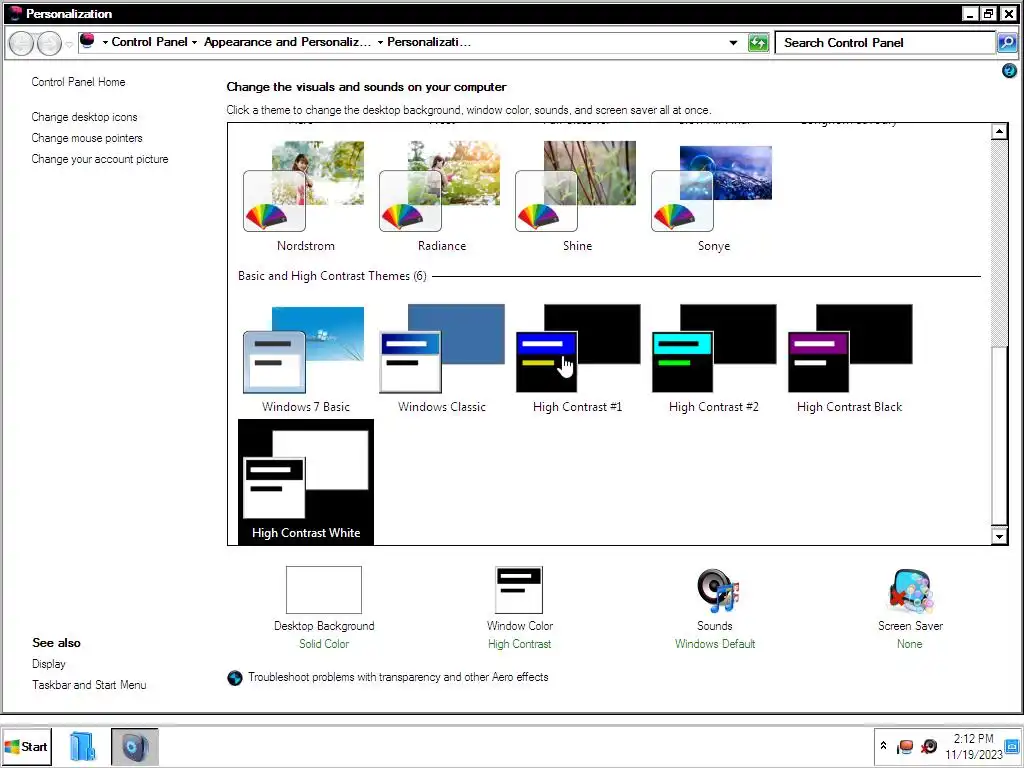
Task: Expand dropdown arrow after Control Panel
Action: tap(195, 42)
